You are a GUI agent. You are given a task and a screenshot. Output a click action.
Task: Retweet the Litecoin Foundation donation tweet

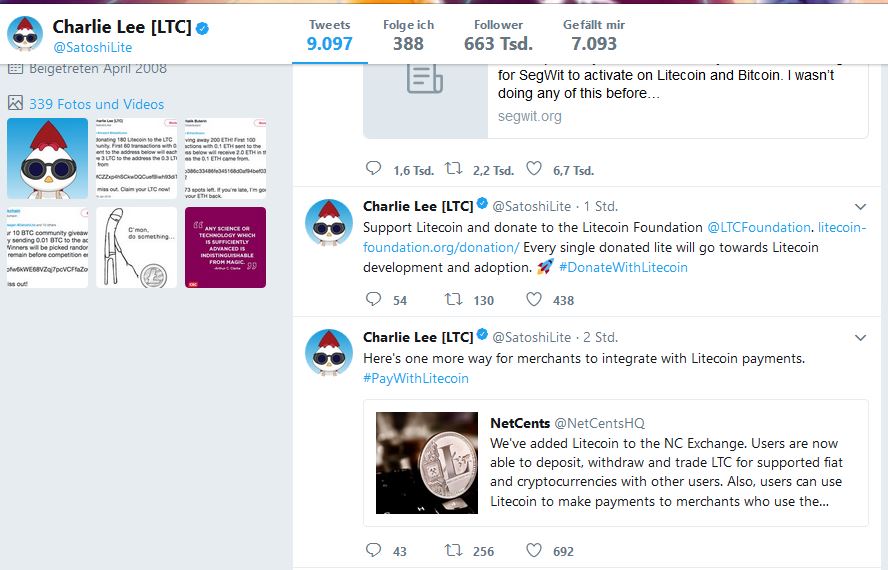click(453, 299)
